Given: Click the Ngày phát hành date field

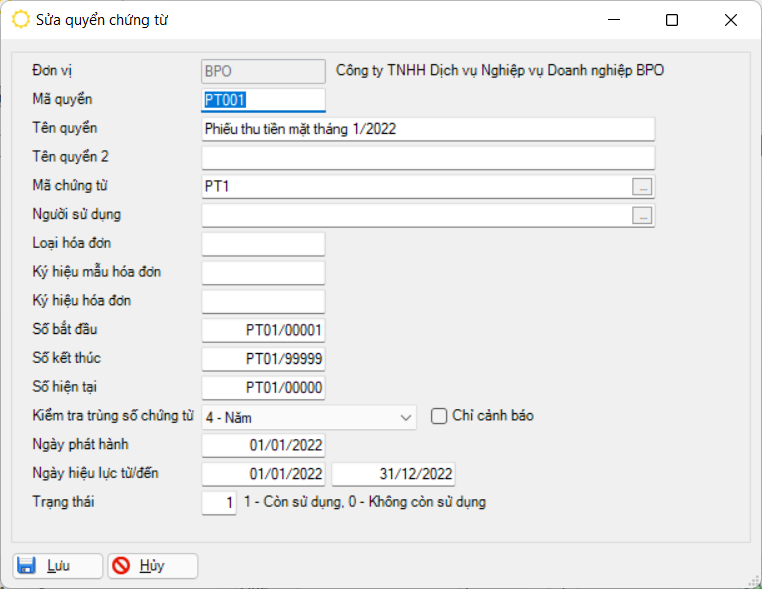Looking at the screenshot, I should [x=264, y=445].
